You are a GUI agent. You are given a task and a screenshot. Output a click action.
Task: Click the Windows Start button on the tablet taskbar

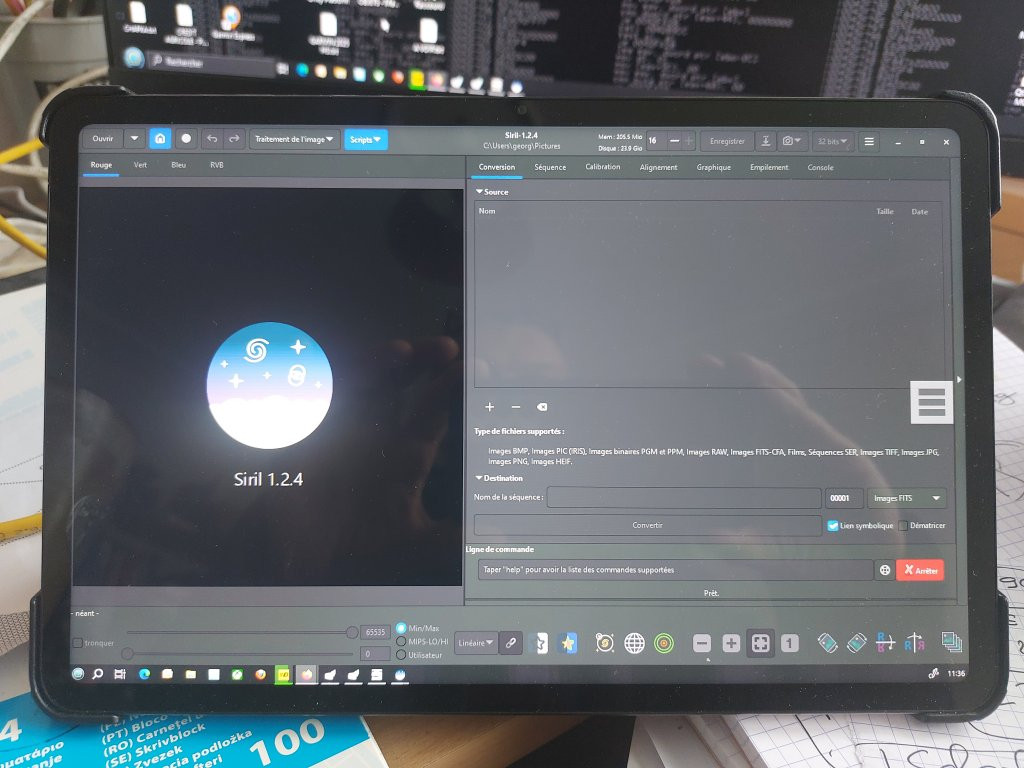78,673
